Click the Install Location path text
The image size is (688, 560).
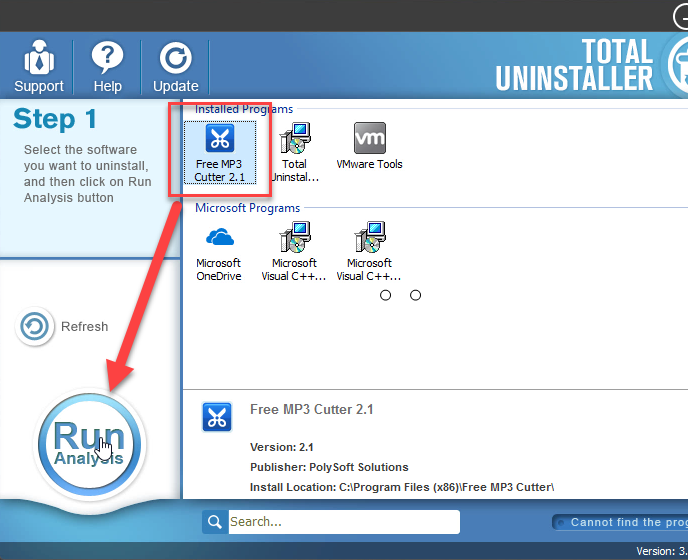point(402,487)
